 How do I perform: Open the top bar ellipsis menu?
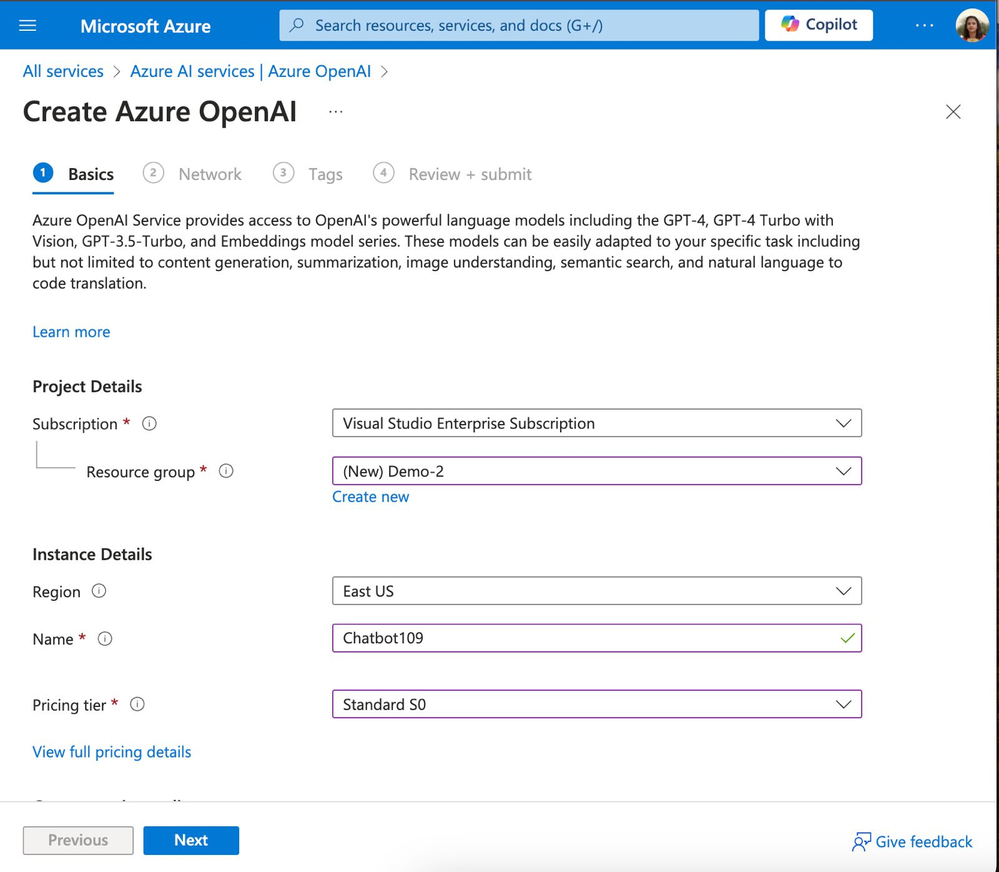924,25
